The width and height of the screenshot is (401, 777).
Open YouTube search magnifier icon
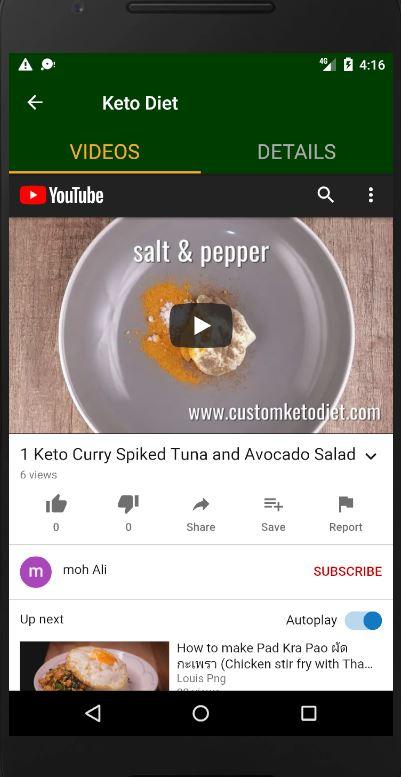[x=326, y=195]
